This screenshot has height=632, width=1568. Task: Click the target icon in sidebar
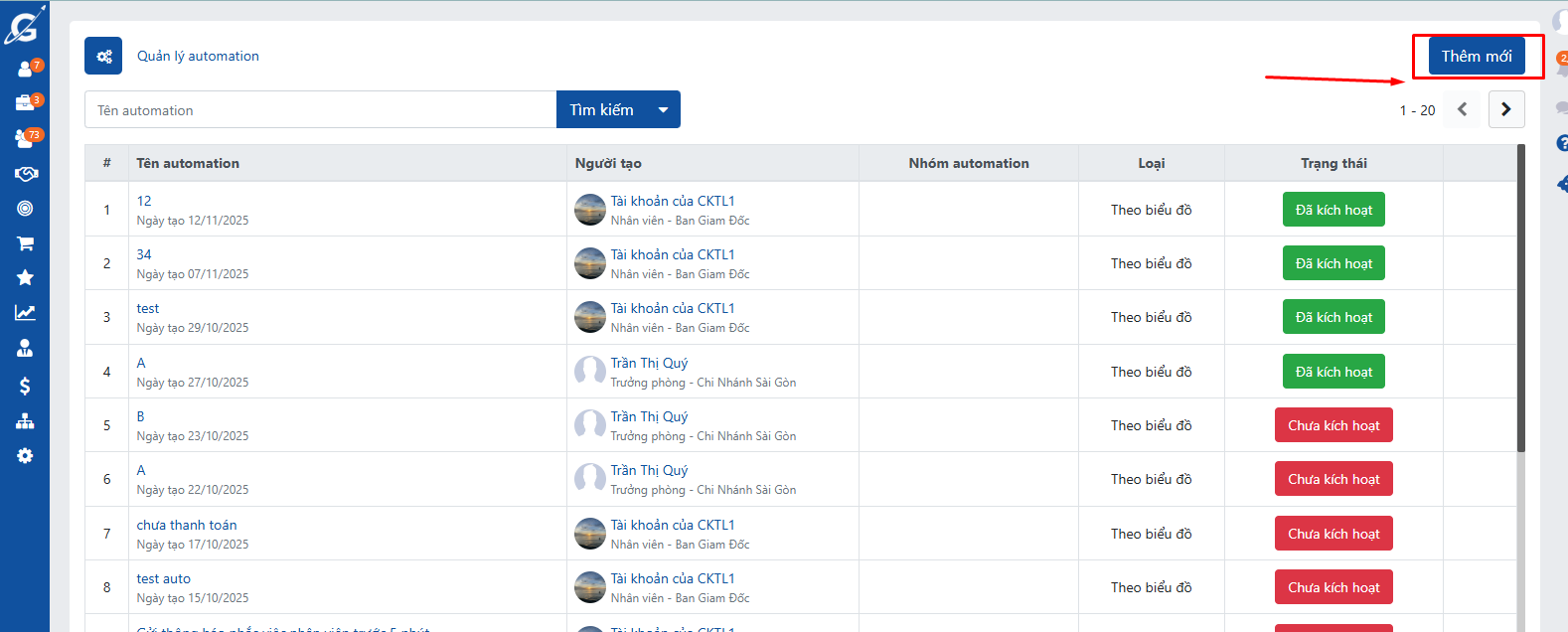point(25,209)
